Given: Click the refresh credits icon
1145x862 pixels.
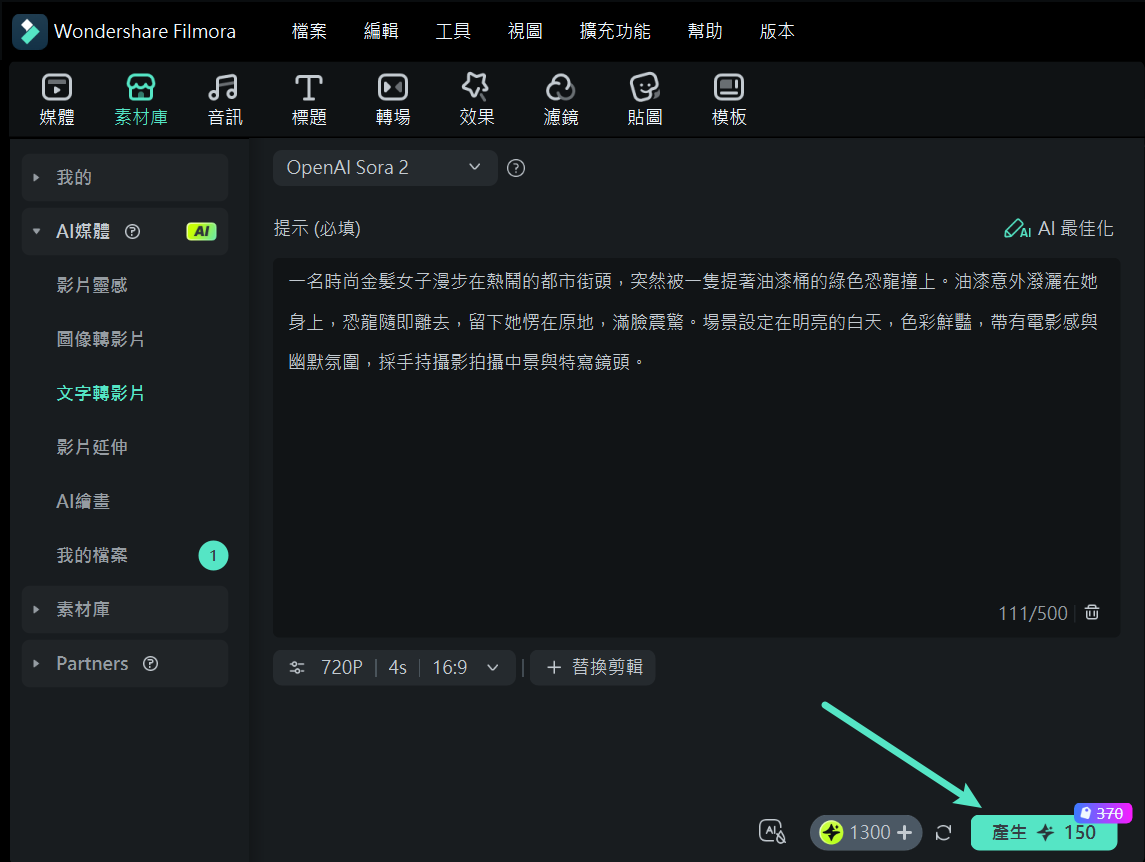Looking at the screenshot, I should [x=943, y=831].
